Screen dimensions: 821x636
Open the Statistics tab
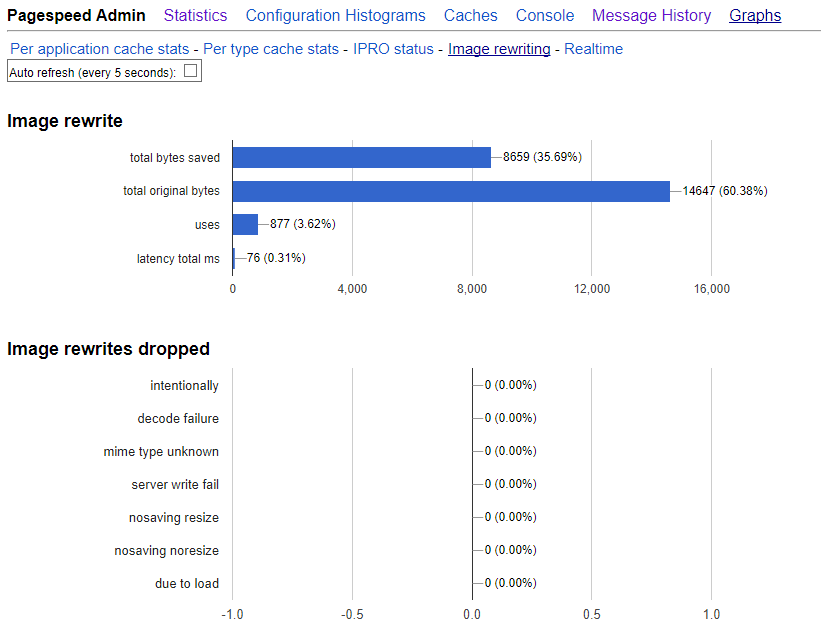pyautogui.click(x=195, y=16)
